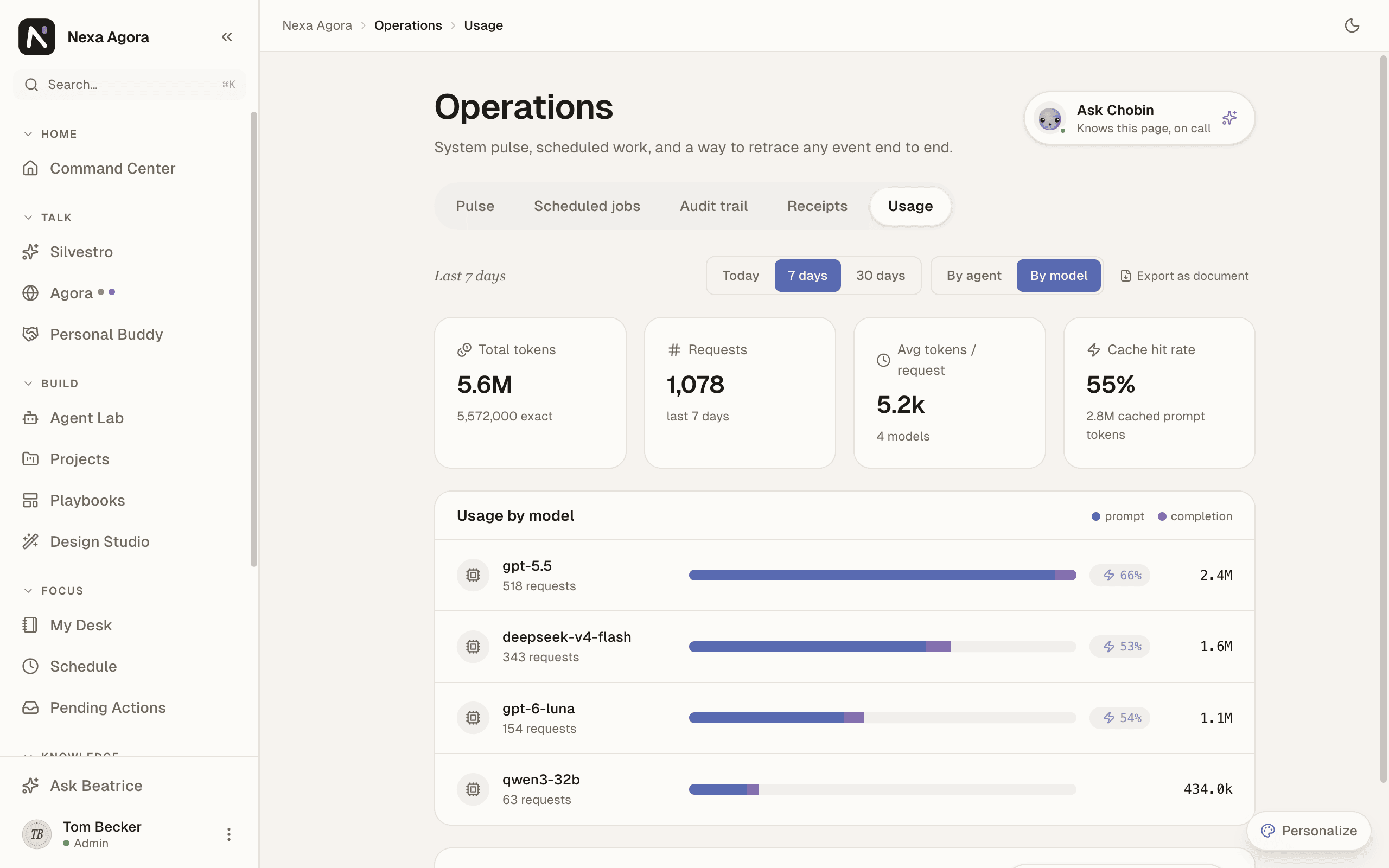Image resolution: width=1389 pixels, height=868 pixels.
Task: Open the Audit trail tab
Action: [713, 206]
